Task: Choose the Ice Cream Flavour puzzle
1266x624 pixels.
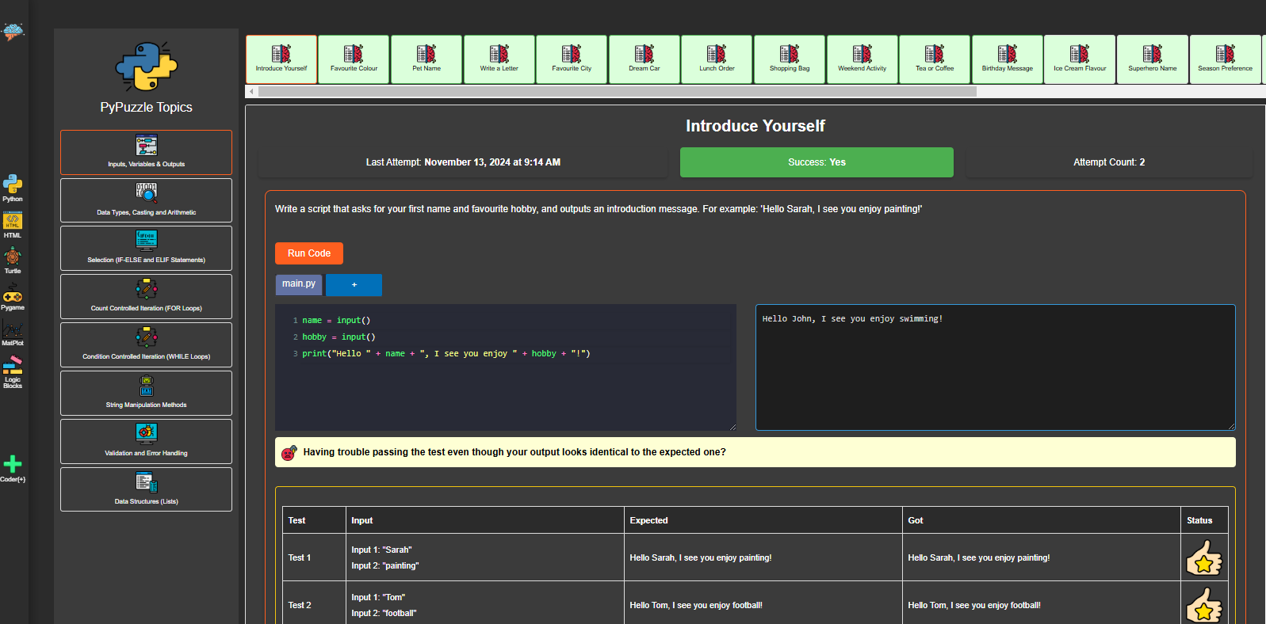Action: [x=1079, y=59]
